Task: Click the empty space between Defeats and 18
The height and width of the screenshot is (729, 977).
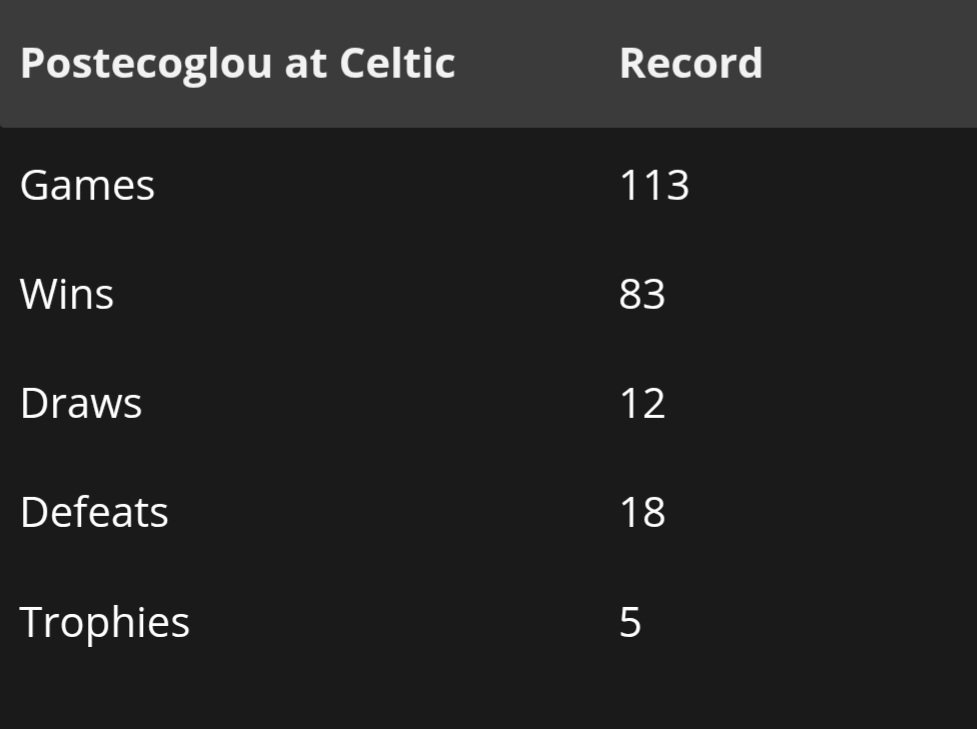Action: (x=395, y=513)
